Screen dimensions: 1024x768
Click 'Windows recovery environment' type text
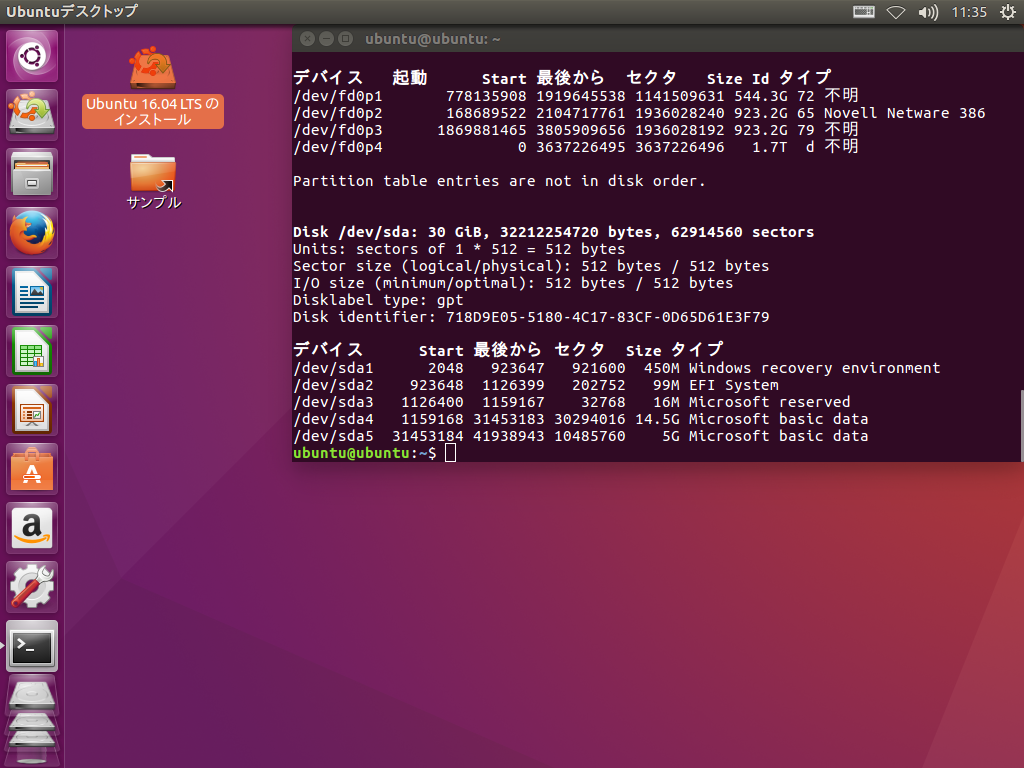coord(814,368)
